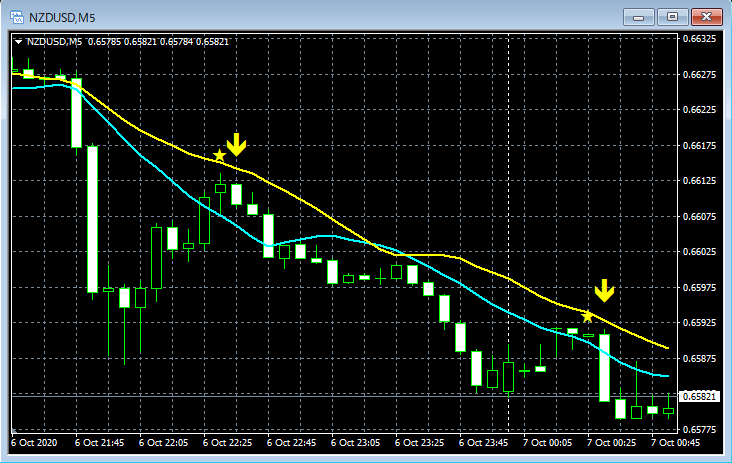Click the 6 Oct 22:05 time label

coord(163,442)
